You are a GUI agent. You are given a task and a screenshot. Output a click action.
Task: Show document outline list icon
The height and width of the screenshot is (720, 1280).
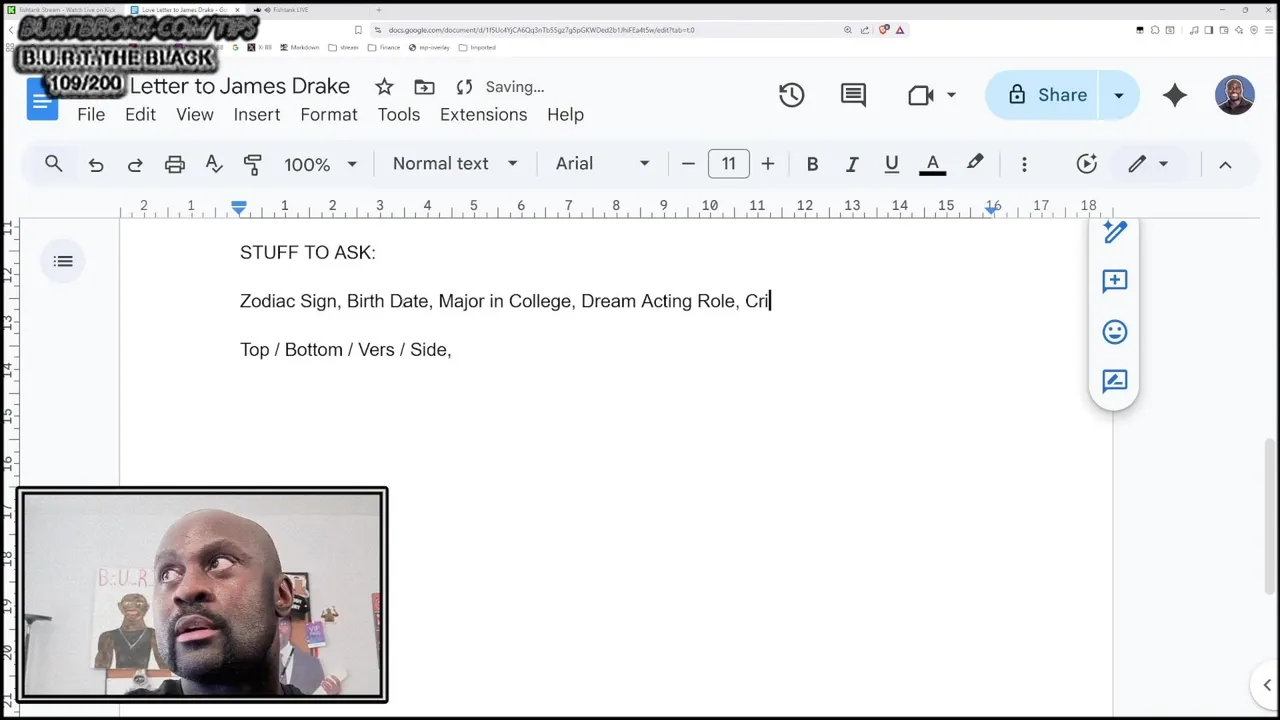[x=63, y=262]
